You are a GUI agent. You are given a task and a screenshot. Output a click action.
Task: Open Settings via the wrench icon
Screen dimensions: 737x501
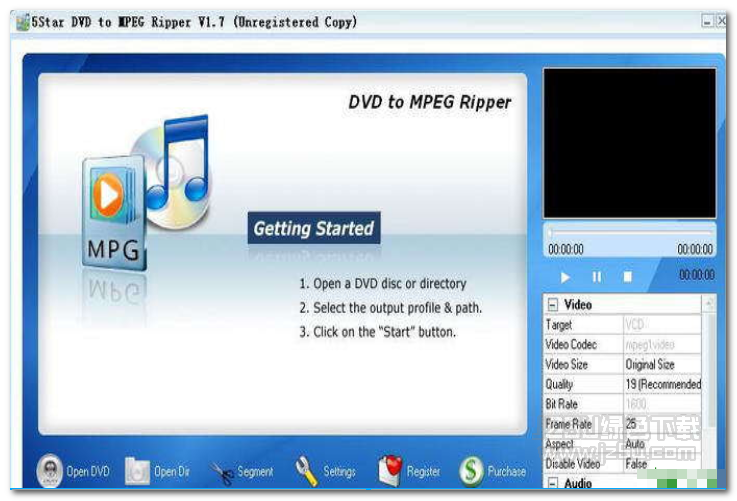pyautogui.click(x=306, y=471)
